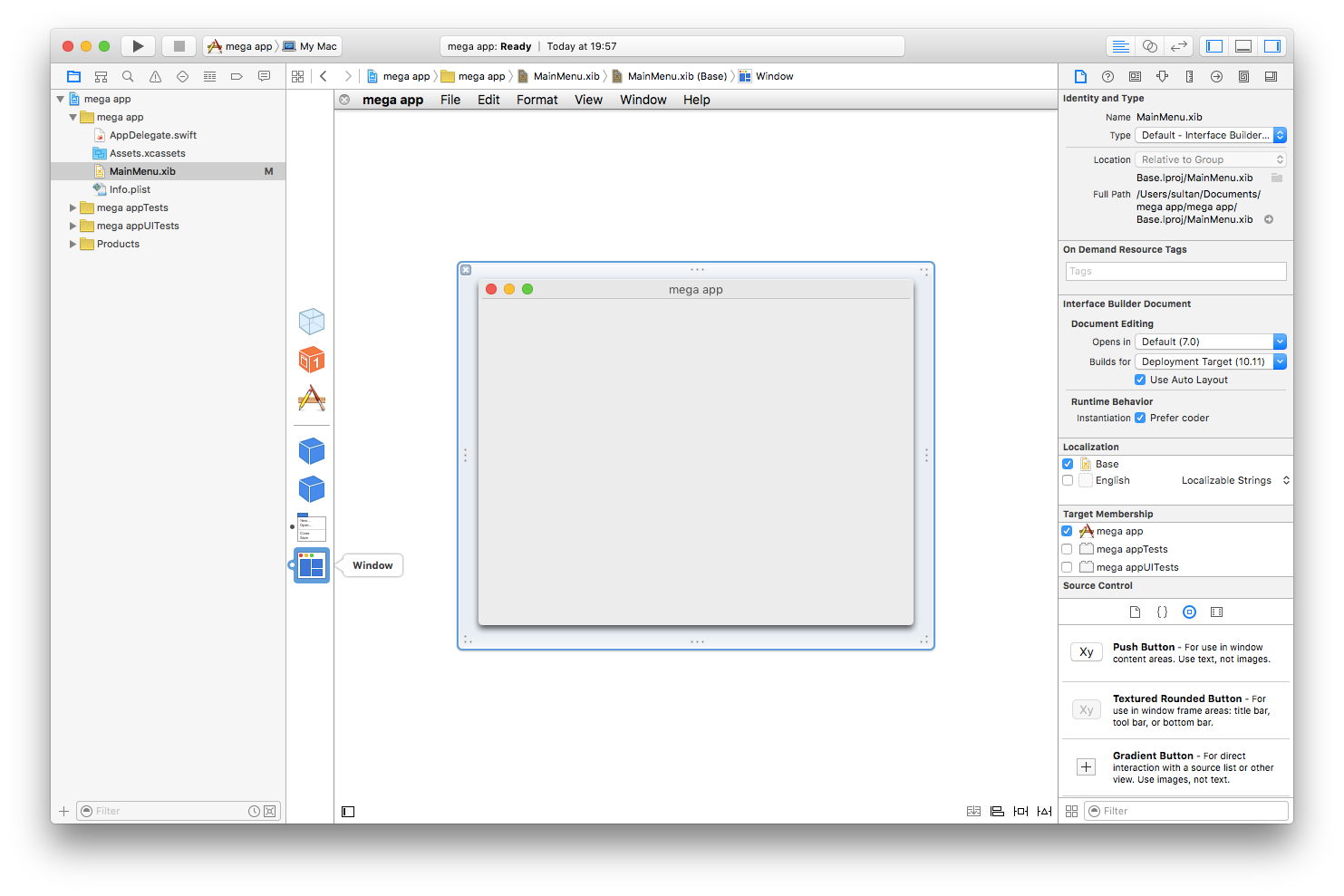Open the Report navigator

pyautogui.click(x=264, y=76)
